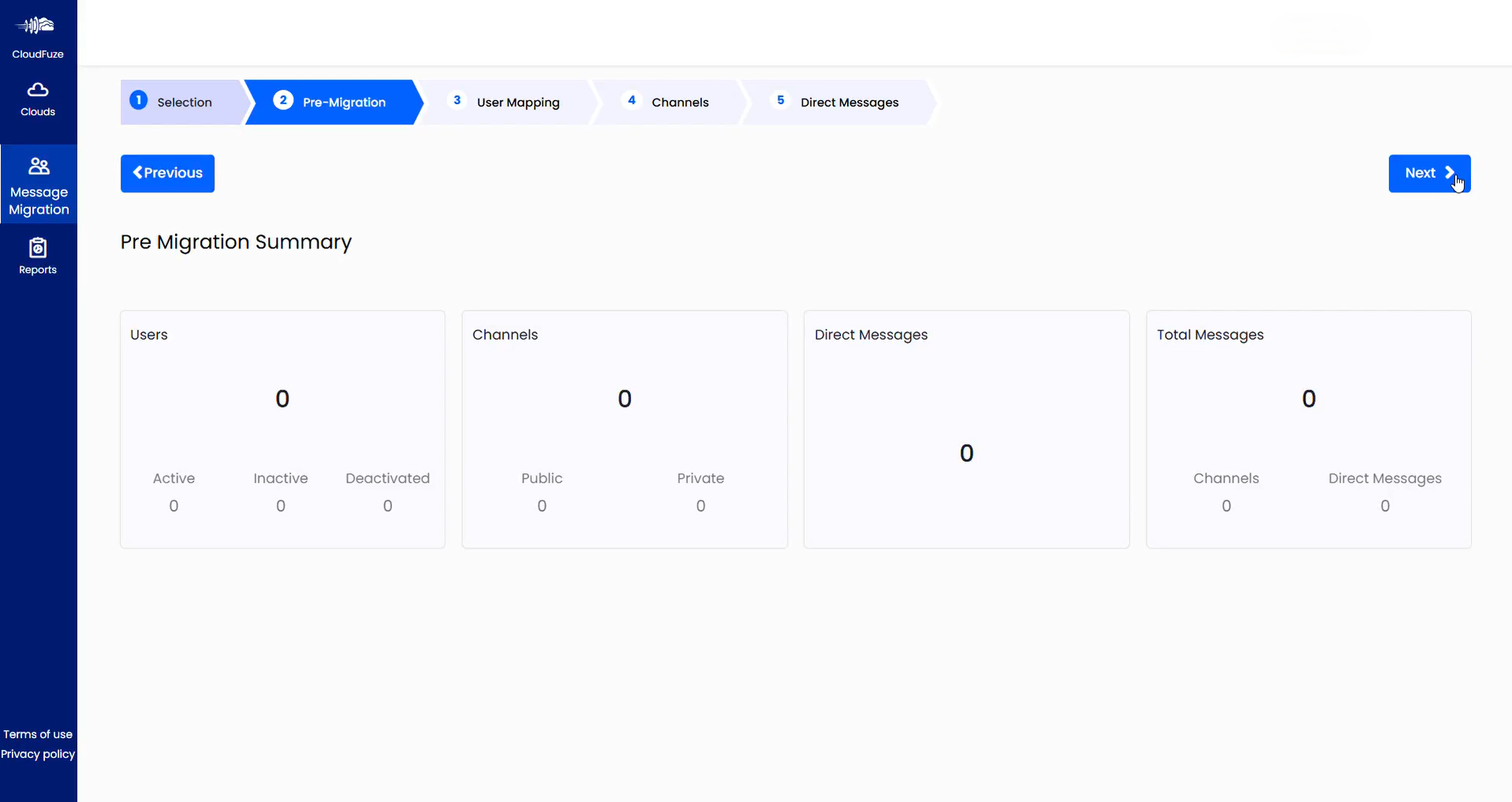Click the Public channels label
1512x802 pixels.
542,478
